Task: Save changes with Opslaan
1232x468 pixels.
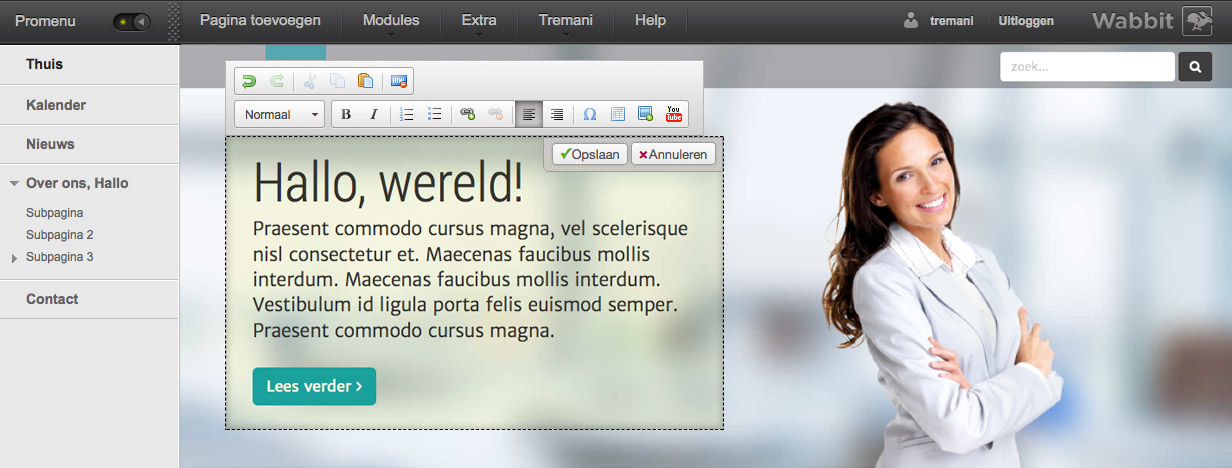Action: point(590,154)
